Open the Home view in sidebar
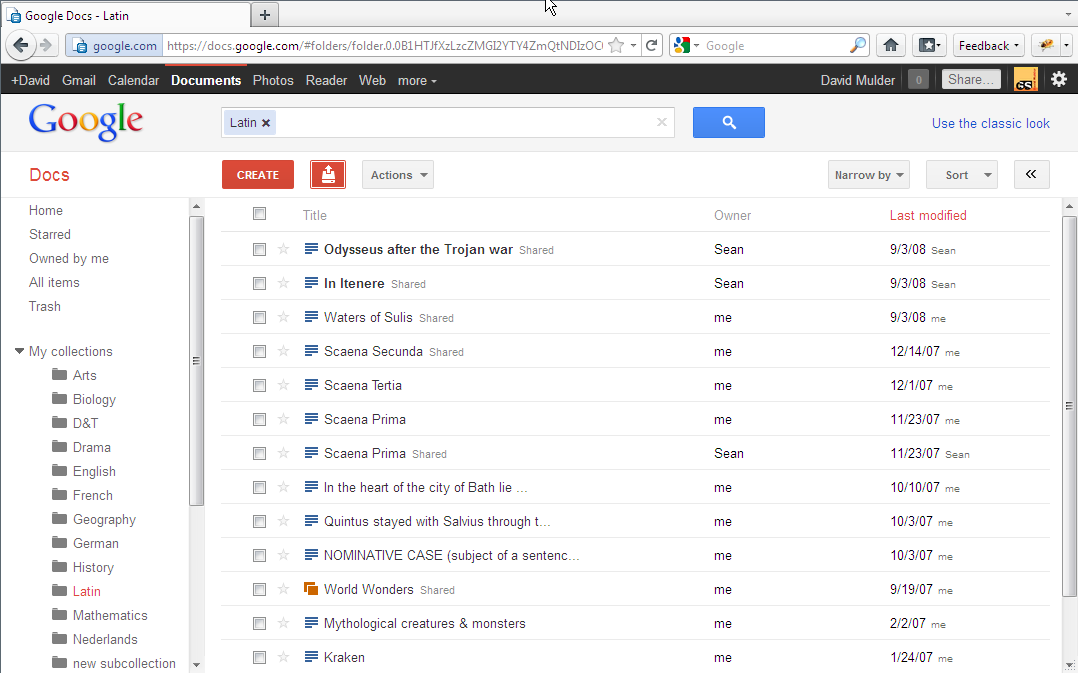The width and height of the screenshot is (1078, 673). [x=45, y=210]
